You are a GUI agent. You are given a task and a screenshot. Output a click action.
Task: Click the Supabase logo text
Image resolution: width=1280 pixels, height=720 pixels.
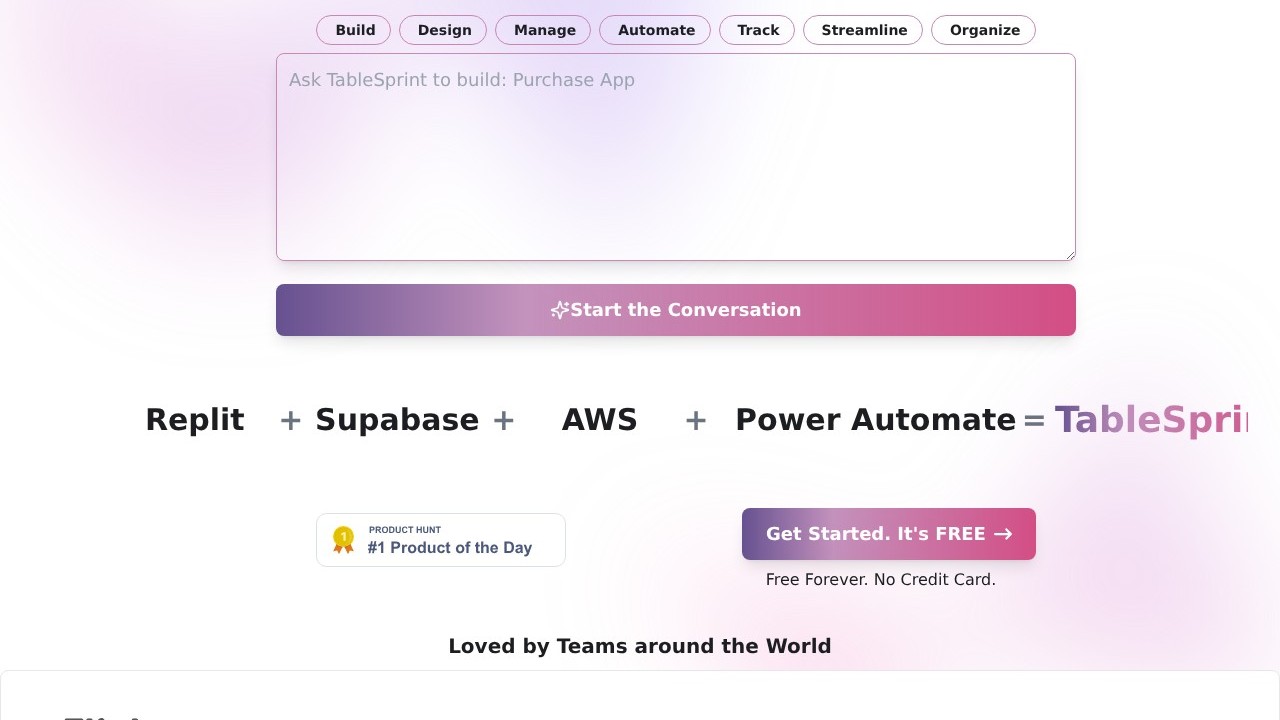397,420
